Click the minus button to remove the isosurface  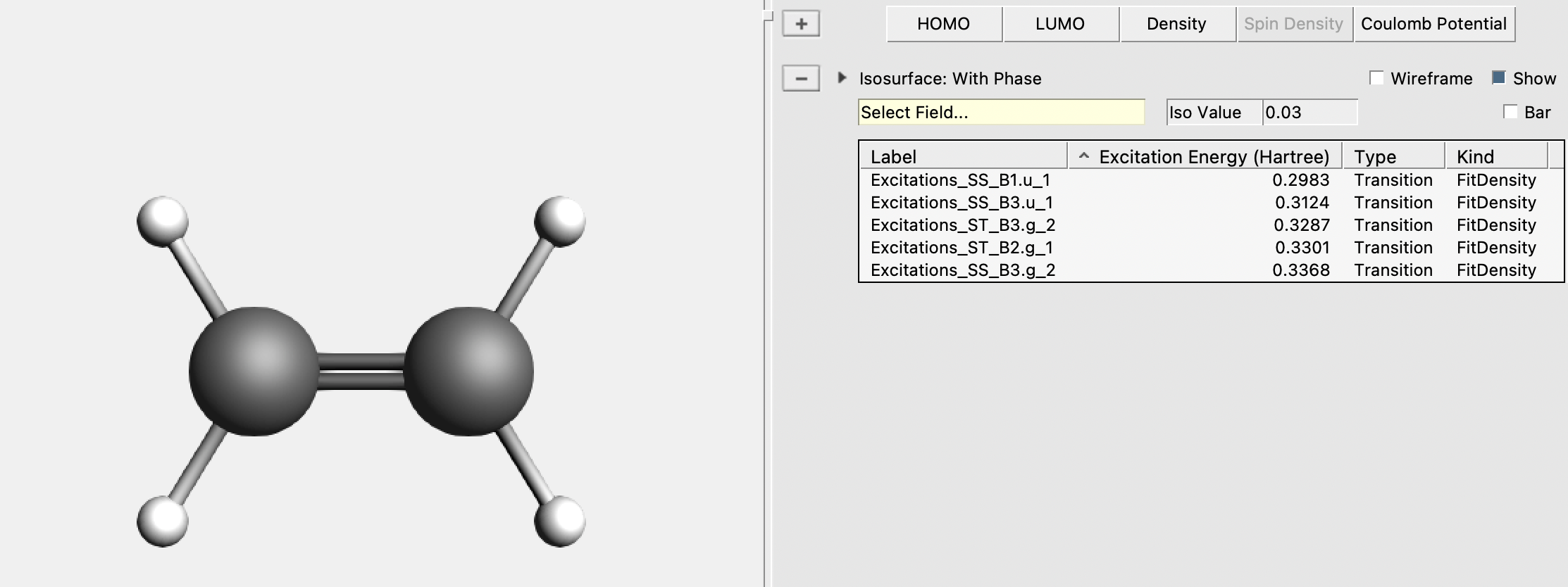coord(801,78)
